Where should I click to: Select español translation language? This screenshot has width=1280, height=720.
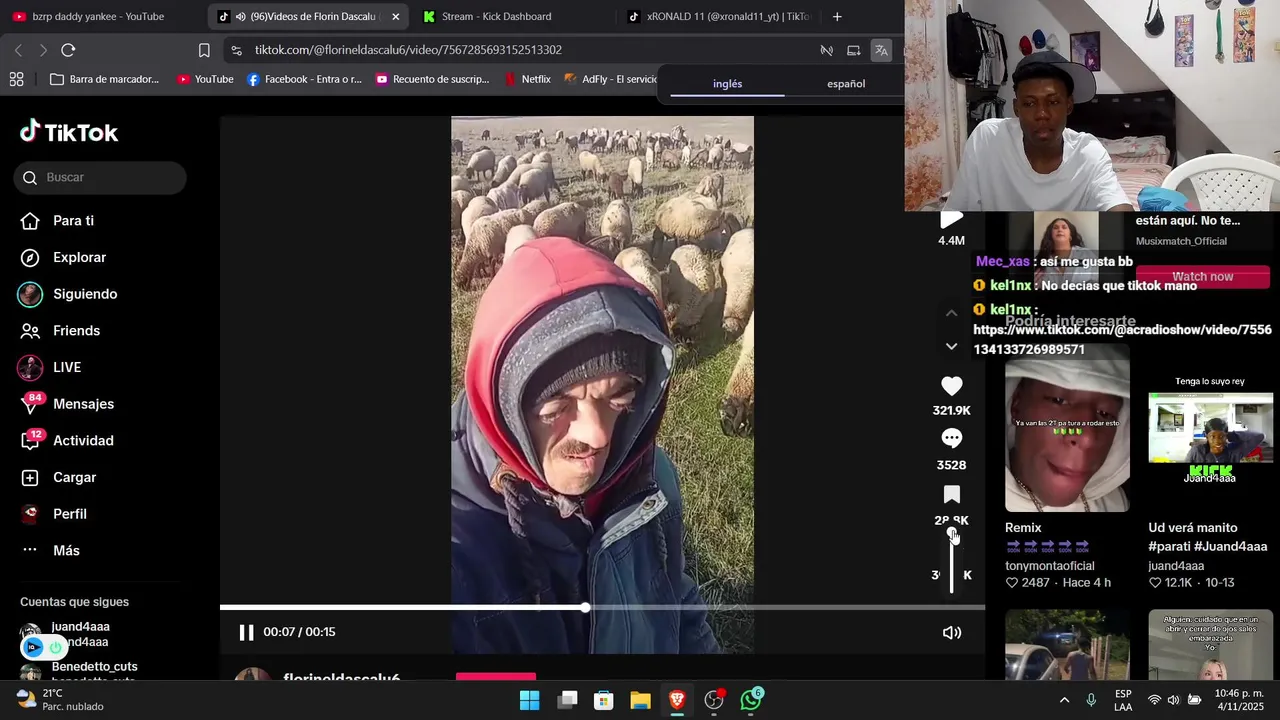tap(846, 84)
